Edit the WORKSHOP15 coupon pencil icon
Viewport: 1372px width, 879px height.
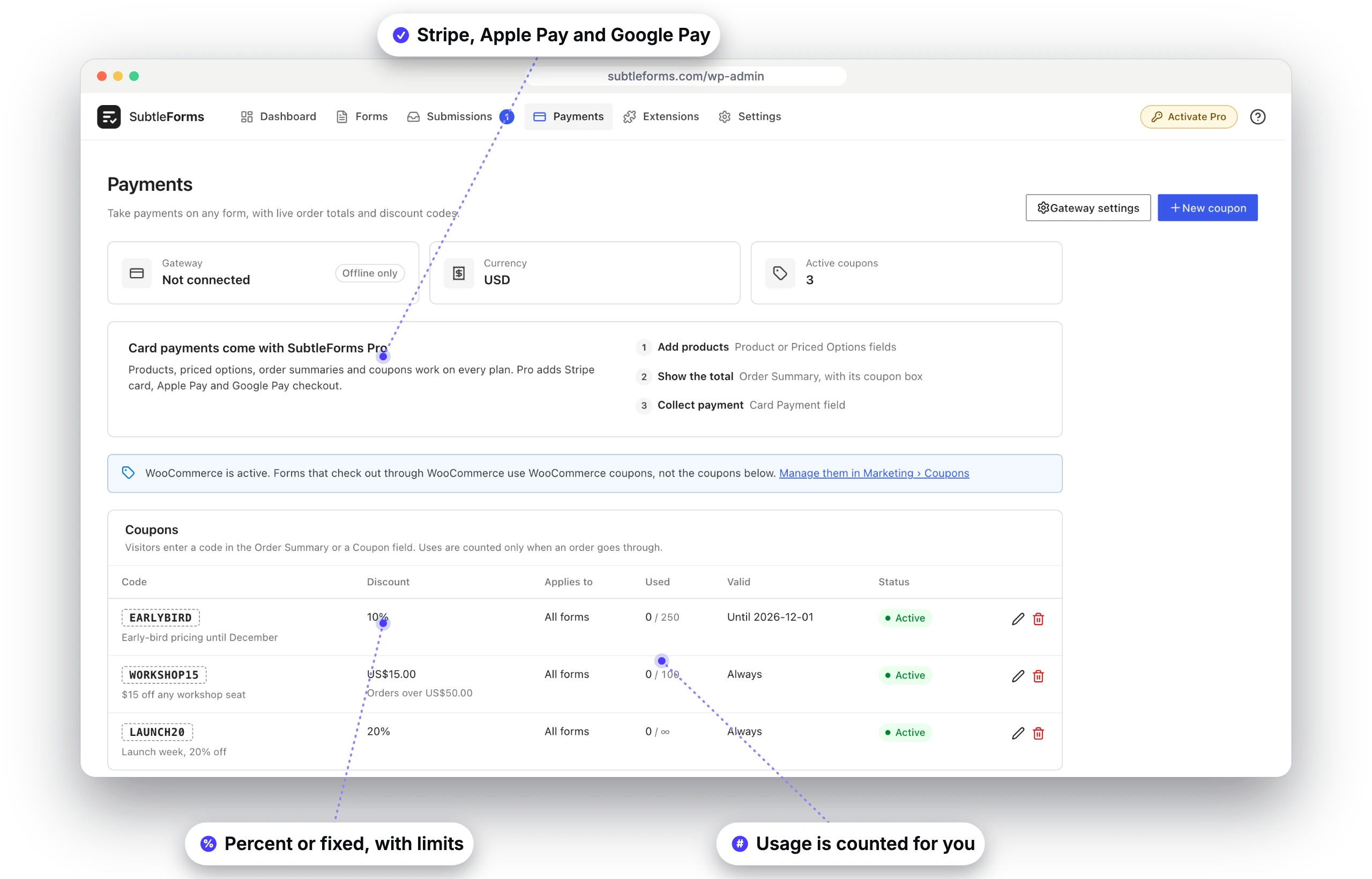click(1018, 676)
